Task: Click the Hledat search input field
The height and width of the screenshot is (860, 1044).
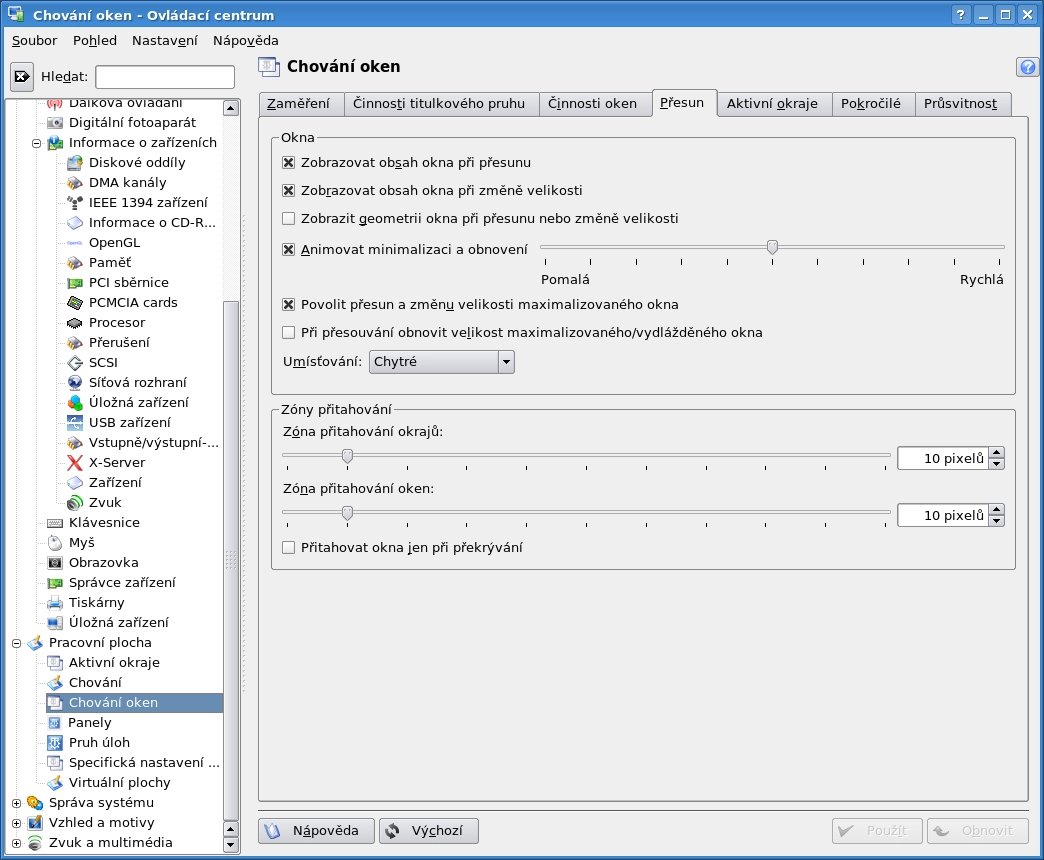Action: click(165, 77)
